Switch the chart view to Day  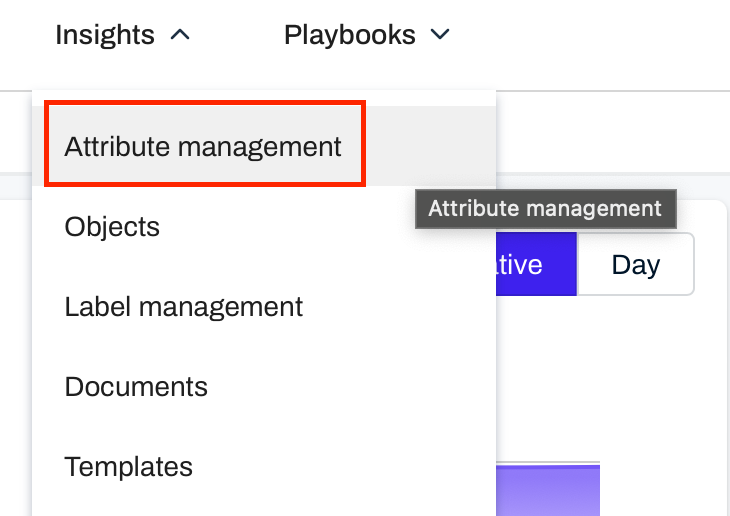635,265
